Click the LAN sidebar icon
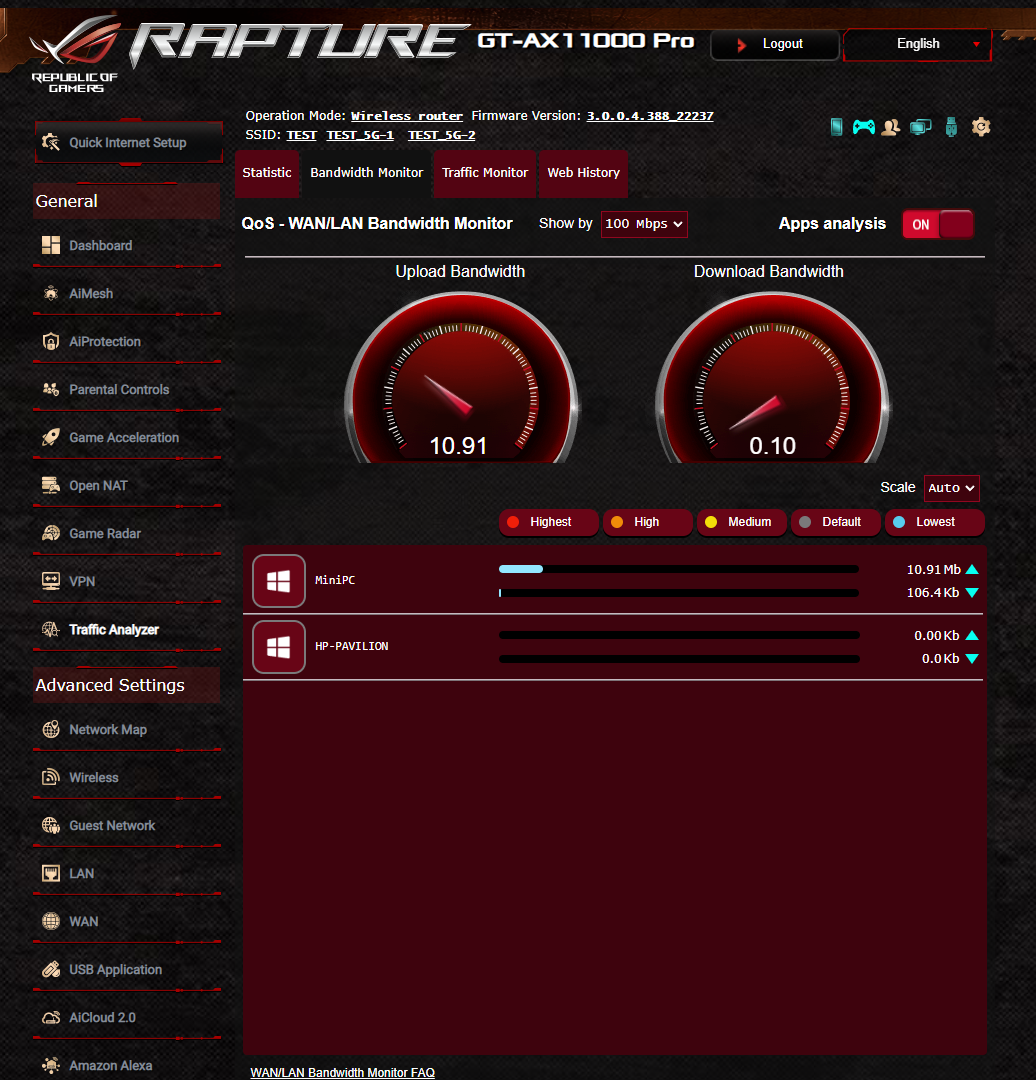Viewport: 1036px width, 1080px height. (x=51, y=873)
